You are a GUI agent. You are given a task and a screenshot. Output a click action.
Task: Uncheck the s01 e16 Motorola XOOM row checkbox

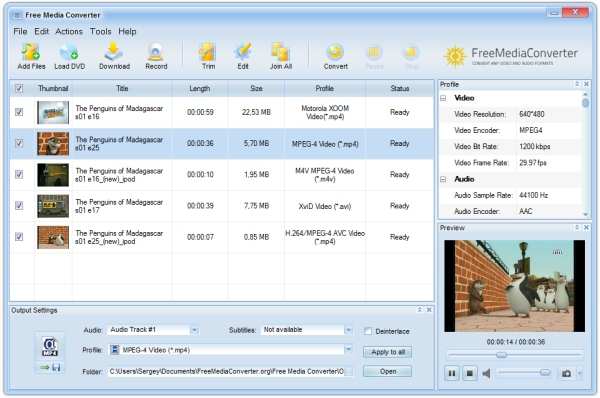point(19,112)
